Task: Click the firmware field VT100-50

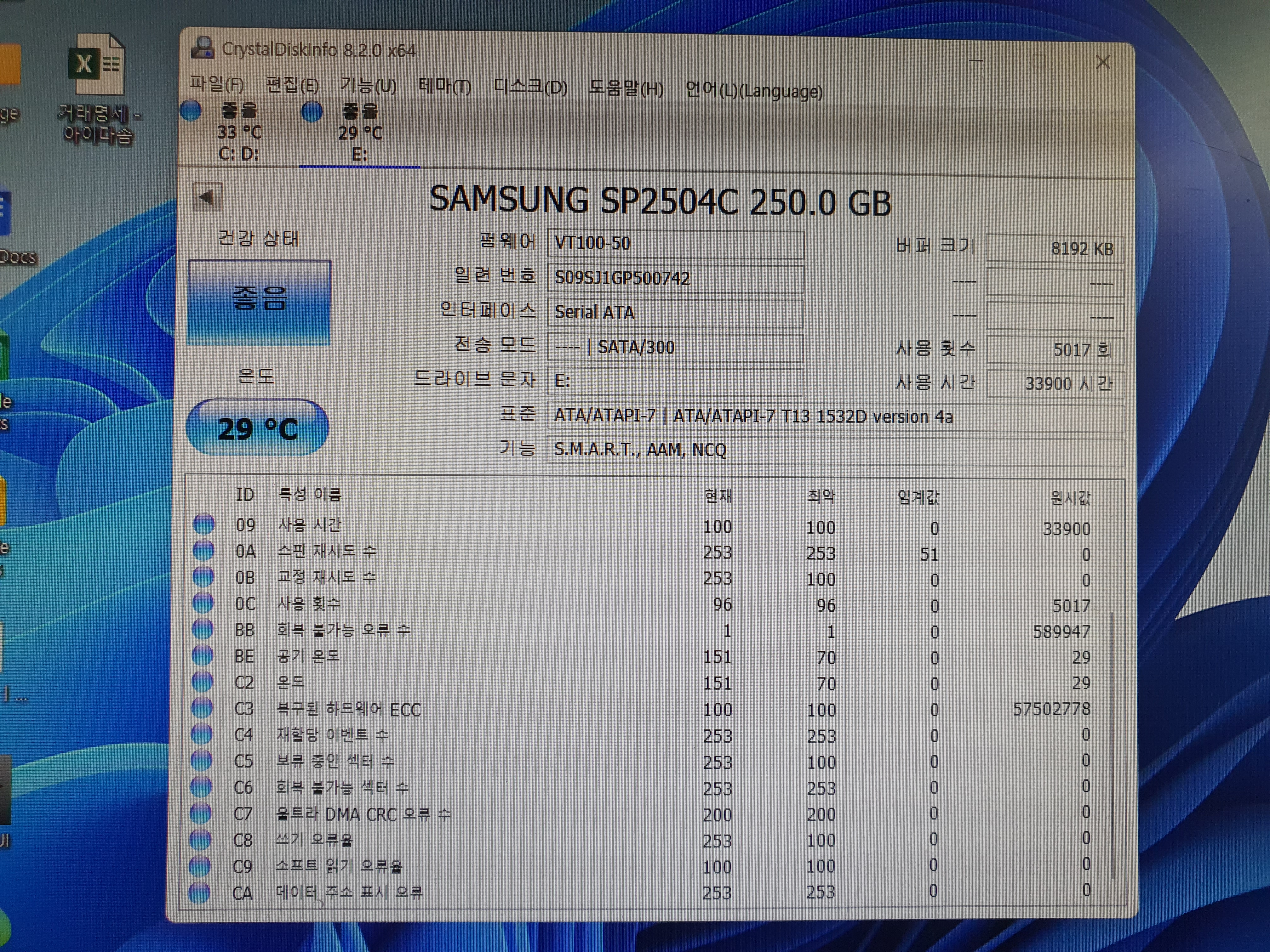Action: pos(675,245)
